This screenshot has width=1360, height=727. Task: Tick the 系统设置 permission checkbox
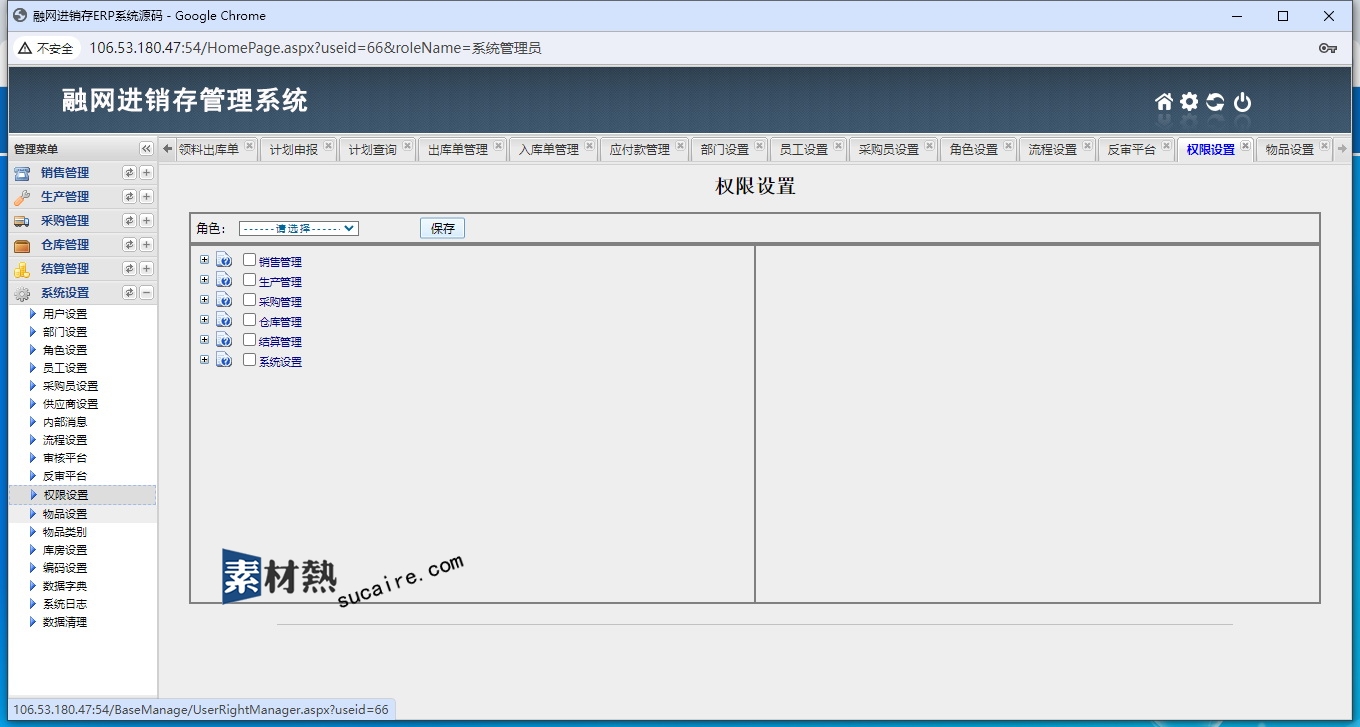tap(250, 360)
